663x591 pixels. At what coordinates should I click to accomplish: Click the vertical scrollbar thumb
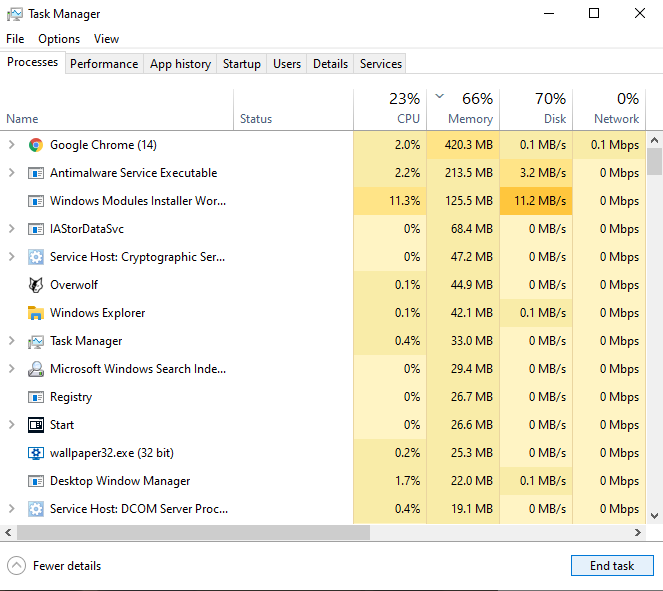[655, 161]
